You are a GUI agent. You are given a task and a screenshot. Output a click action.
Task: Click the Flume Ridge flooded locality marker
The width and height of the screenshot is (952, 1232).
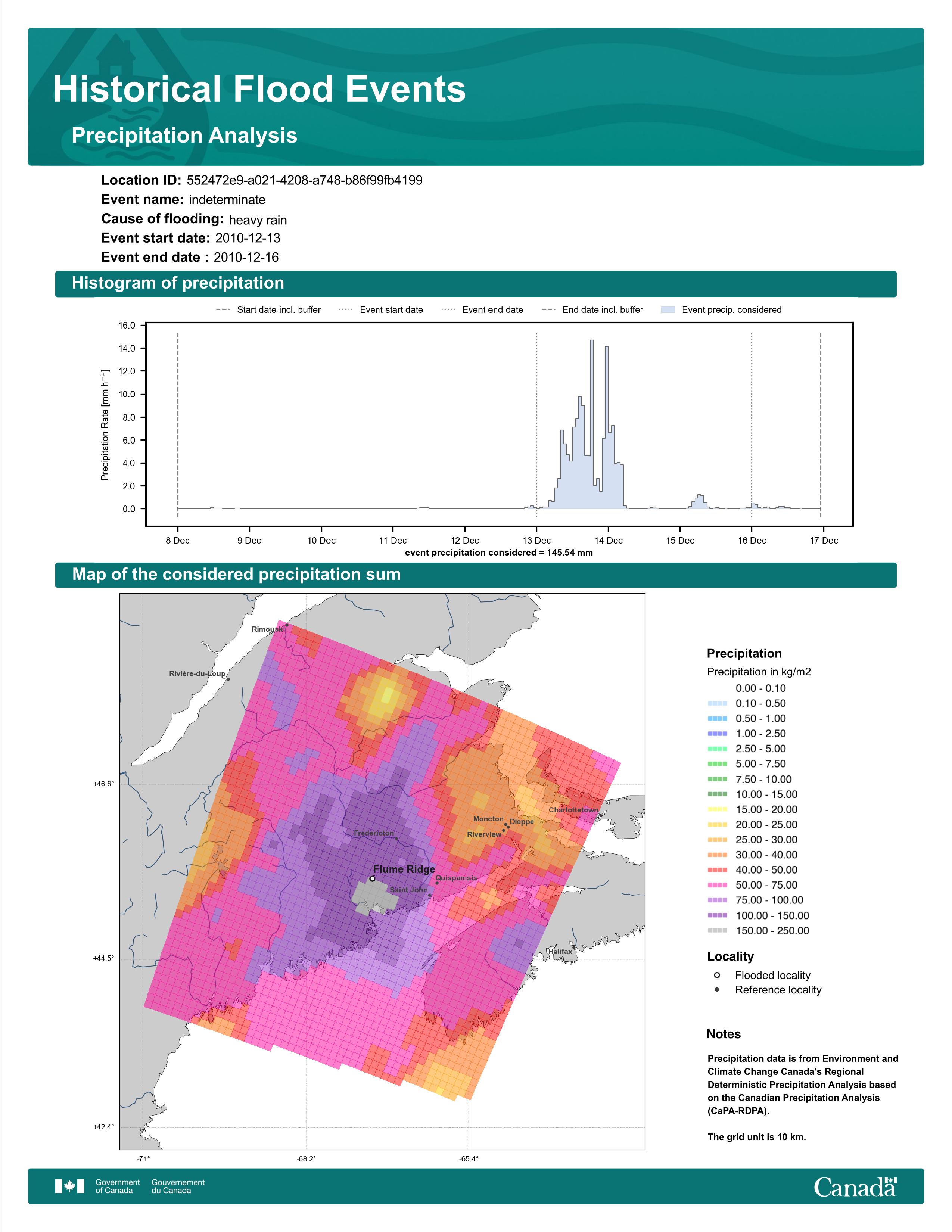pos(372,879)
